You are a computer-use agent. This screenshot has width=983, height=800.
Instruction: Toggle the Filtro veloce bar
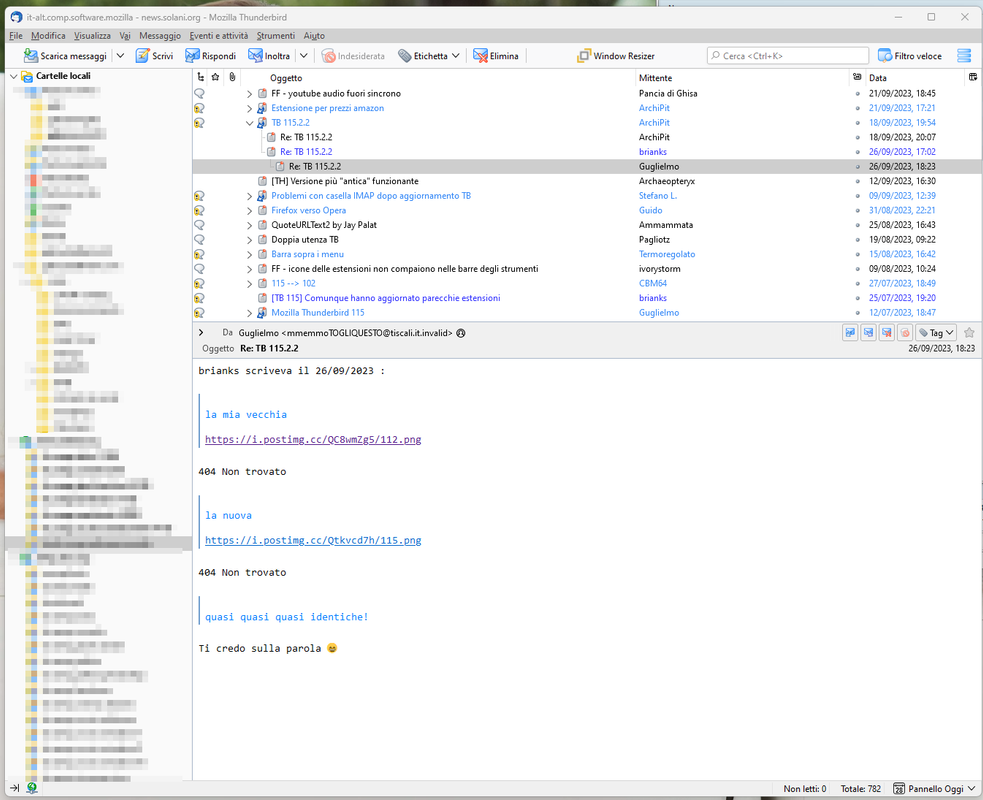pyautogui.click(x=910, y=56)
